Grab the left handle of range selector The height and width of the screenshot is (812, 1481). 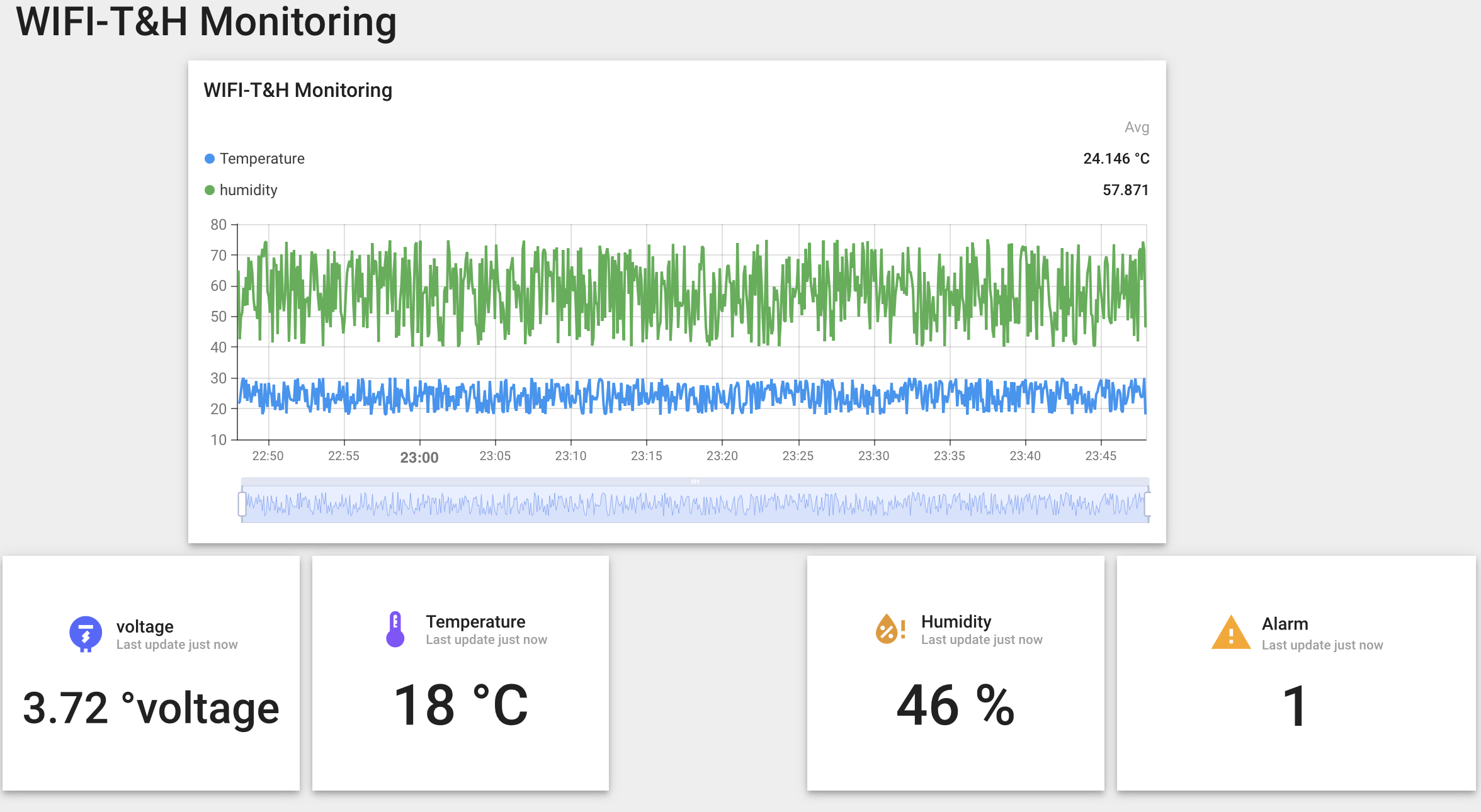click(242, 504)
